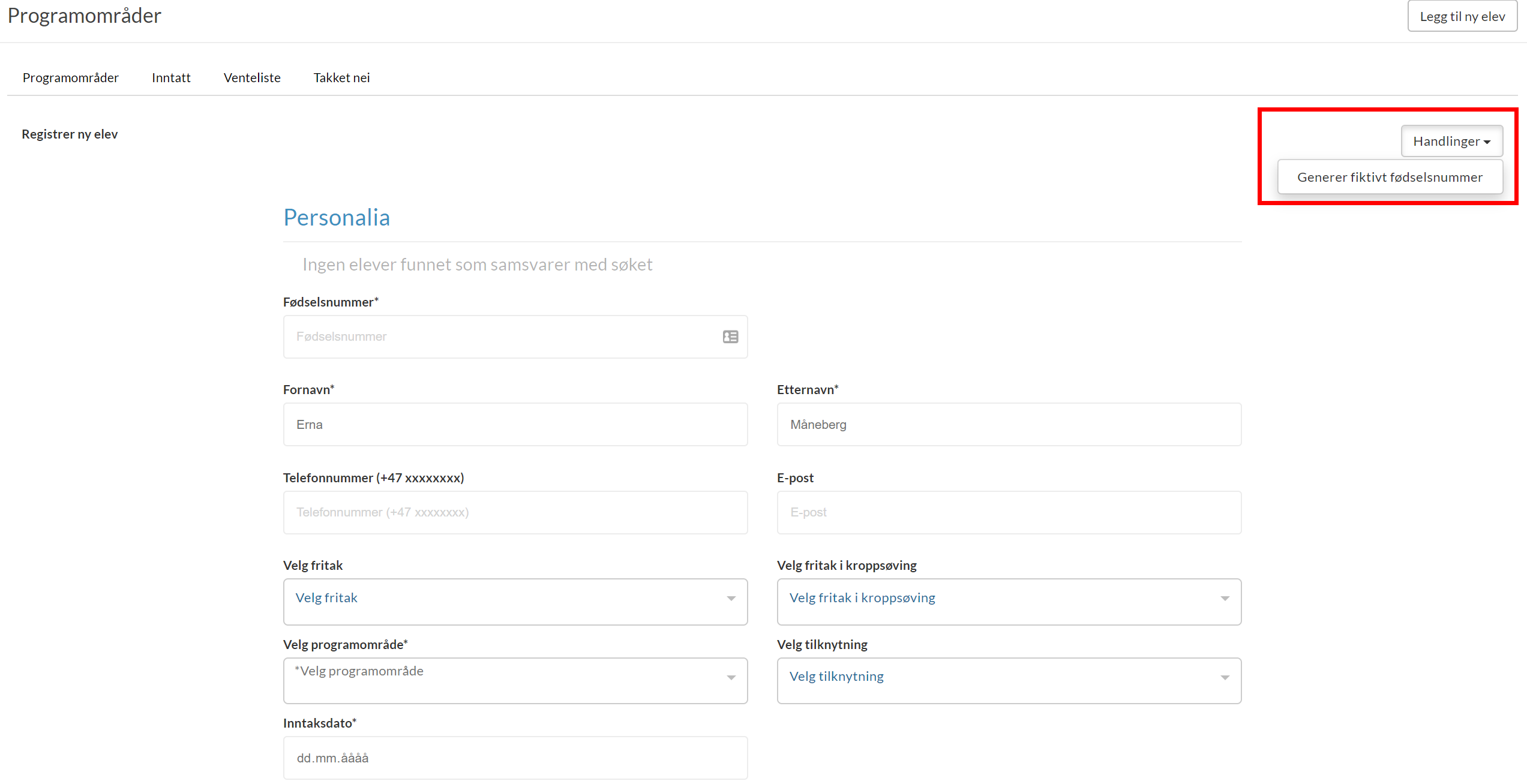
Task: Click into the E-post input field
Action: (x=1009, y=512)
